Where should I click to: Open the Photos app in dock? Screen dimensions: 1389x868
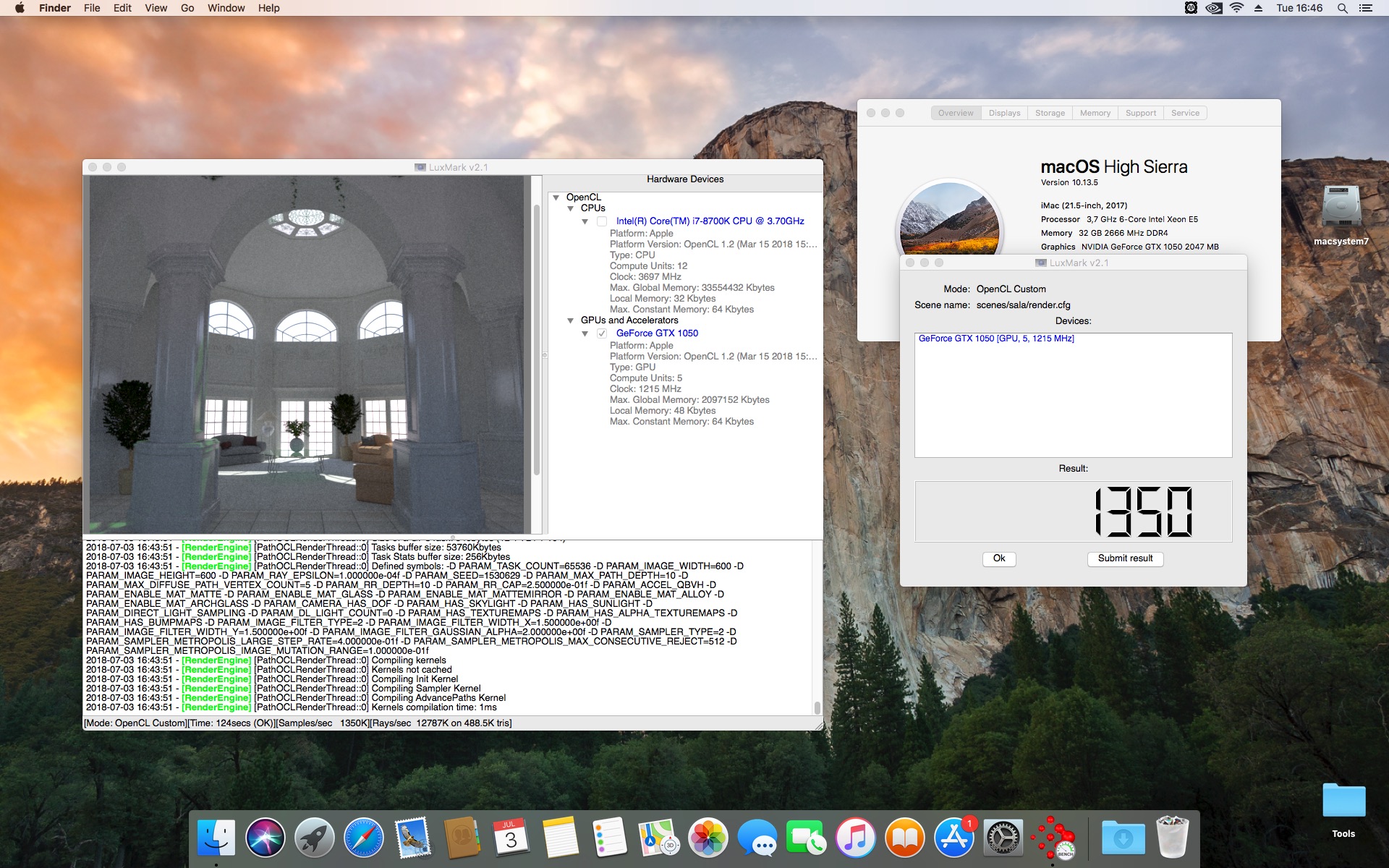click(708, 838)
